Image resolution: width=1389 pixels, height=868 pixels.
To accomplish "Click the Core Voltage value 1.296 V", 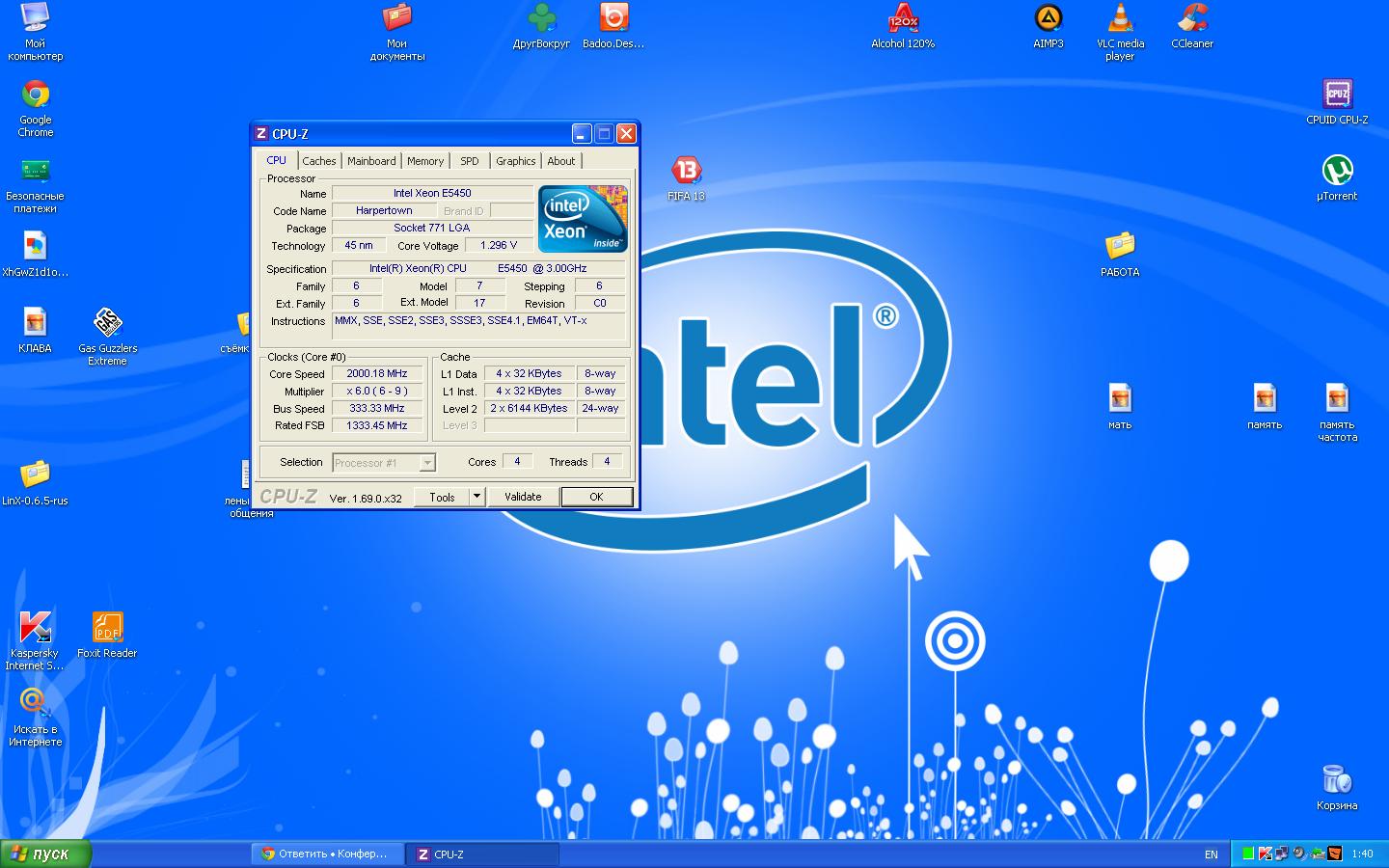I will point(499,245).
